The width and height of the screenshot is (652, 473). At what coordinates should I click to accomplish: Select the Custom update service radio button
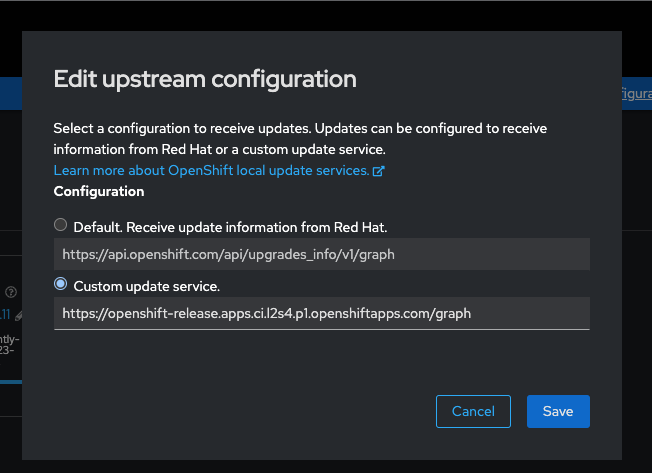pos(60,284)
